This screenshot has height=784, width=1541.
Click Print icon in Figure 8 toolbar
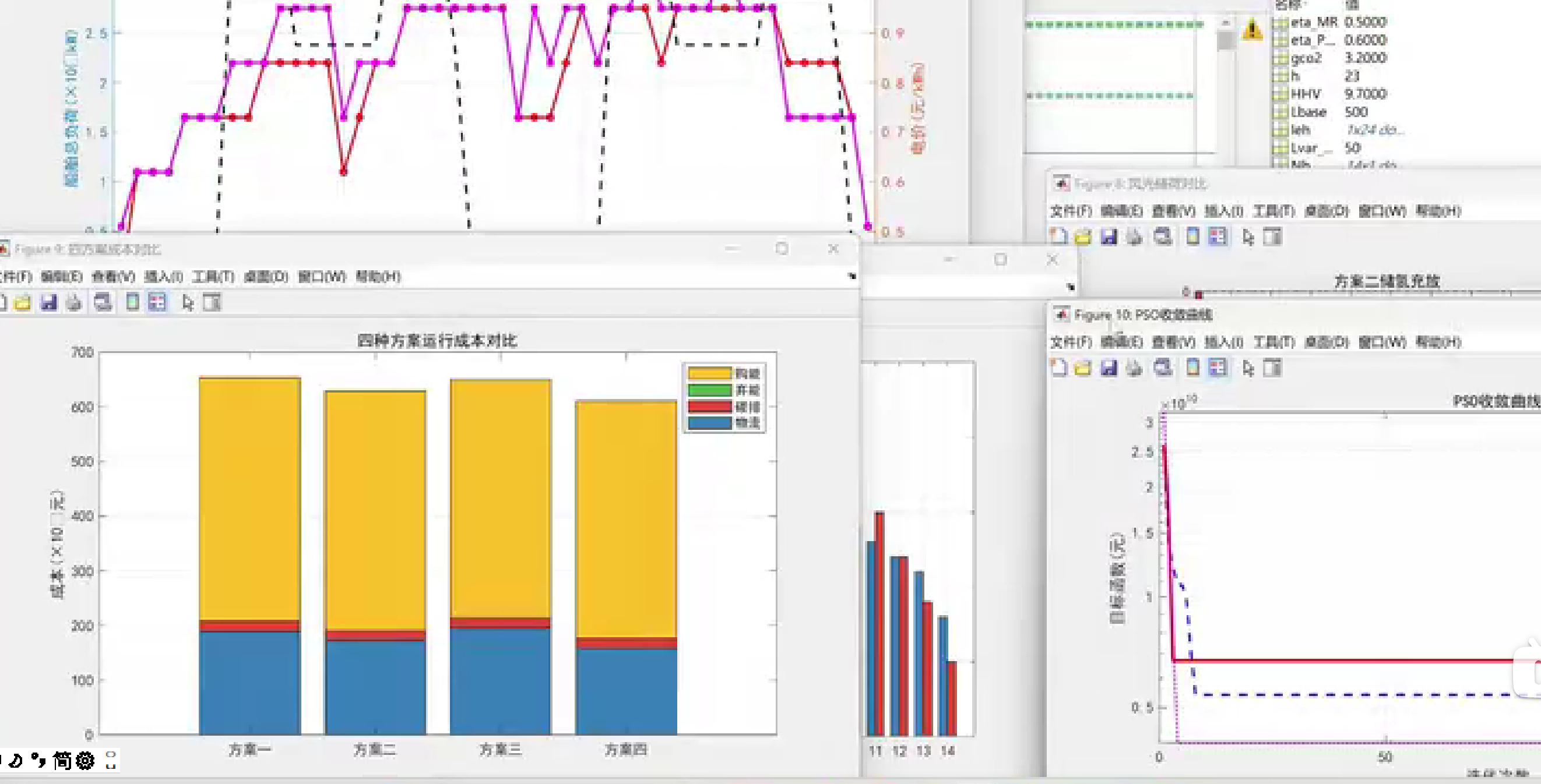(x=1134, y=237)
